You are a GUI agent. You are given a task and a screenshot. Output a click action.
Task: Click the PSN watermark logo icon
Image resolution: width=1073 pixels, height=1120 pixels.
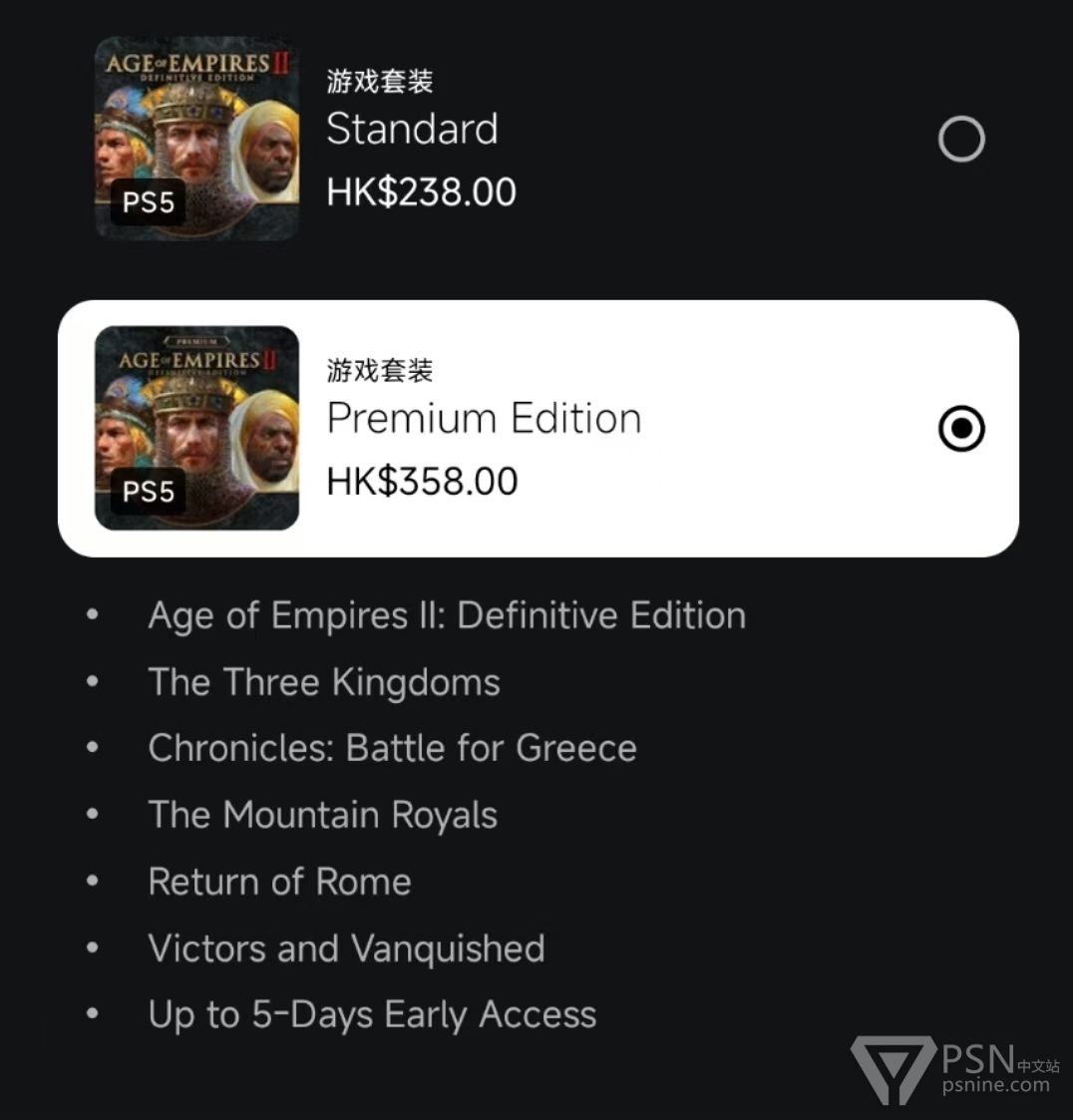click(894, 1069)
